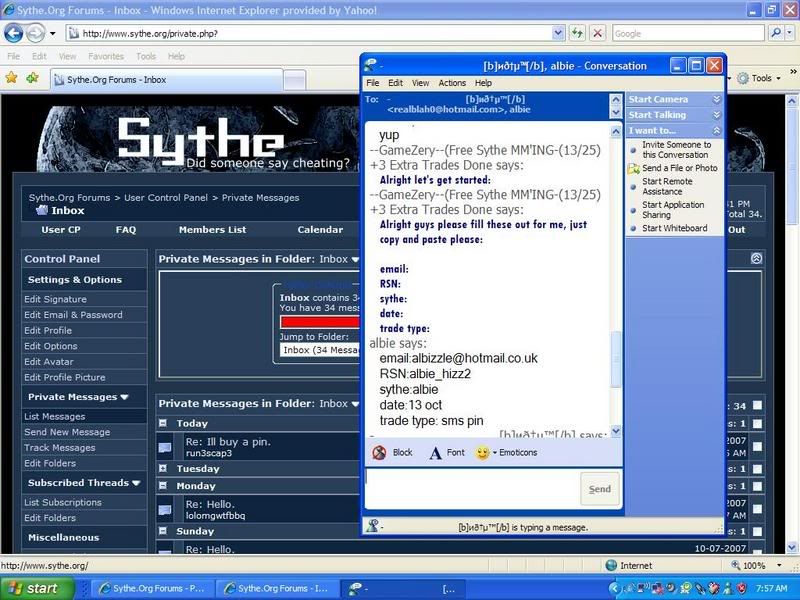Open Favorites Center yellow star icon

(12, 78)
